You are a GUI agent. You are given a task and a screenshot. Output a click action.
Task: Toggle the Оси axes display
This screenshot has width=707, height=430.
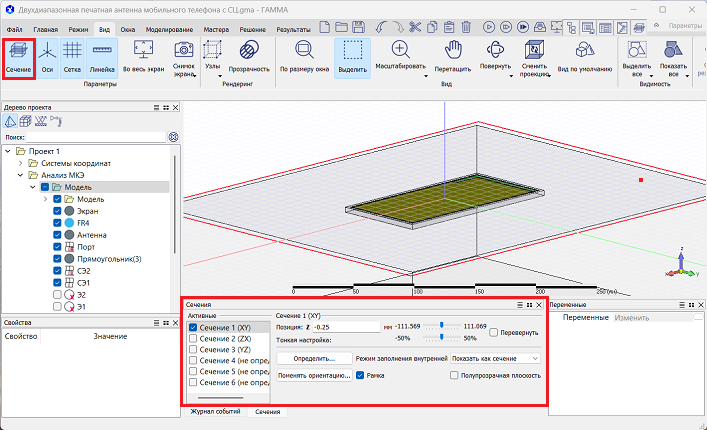point(46,56)
